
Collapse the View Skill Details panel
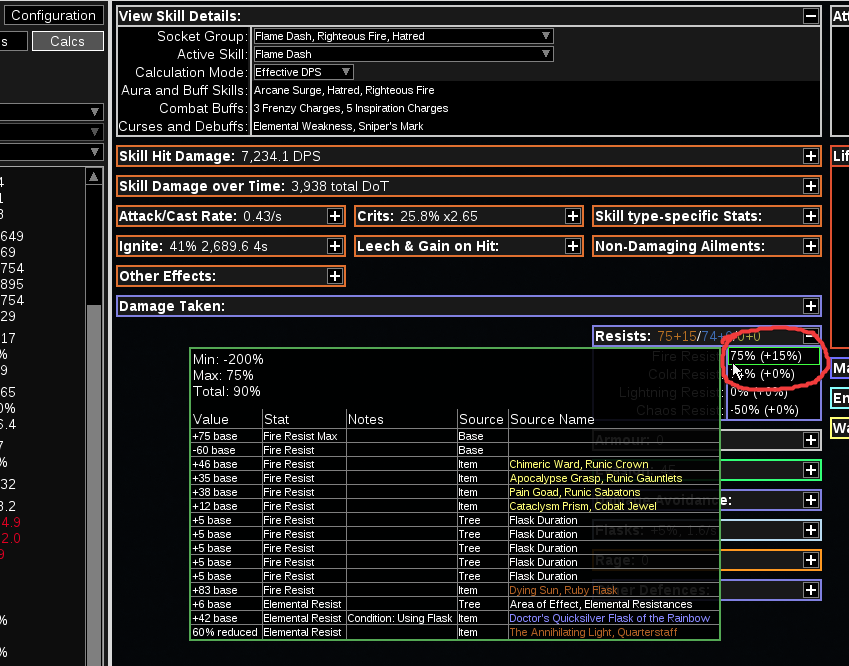pyautogui.click(x=810, y=14)
